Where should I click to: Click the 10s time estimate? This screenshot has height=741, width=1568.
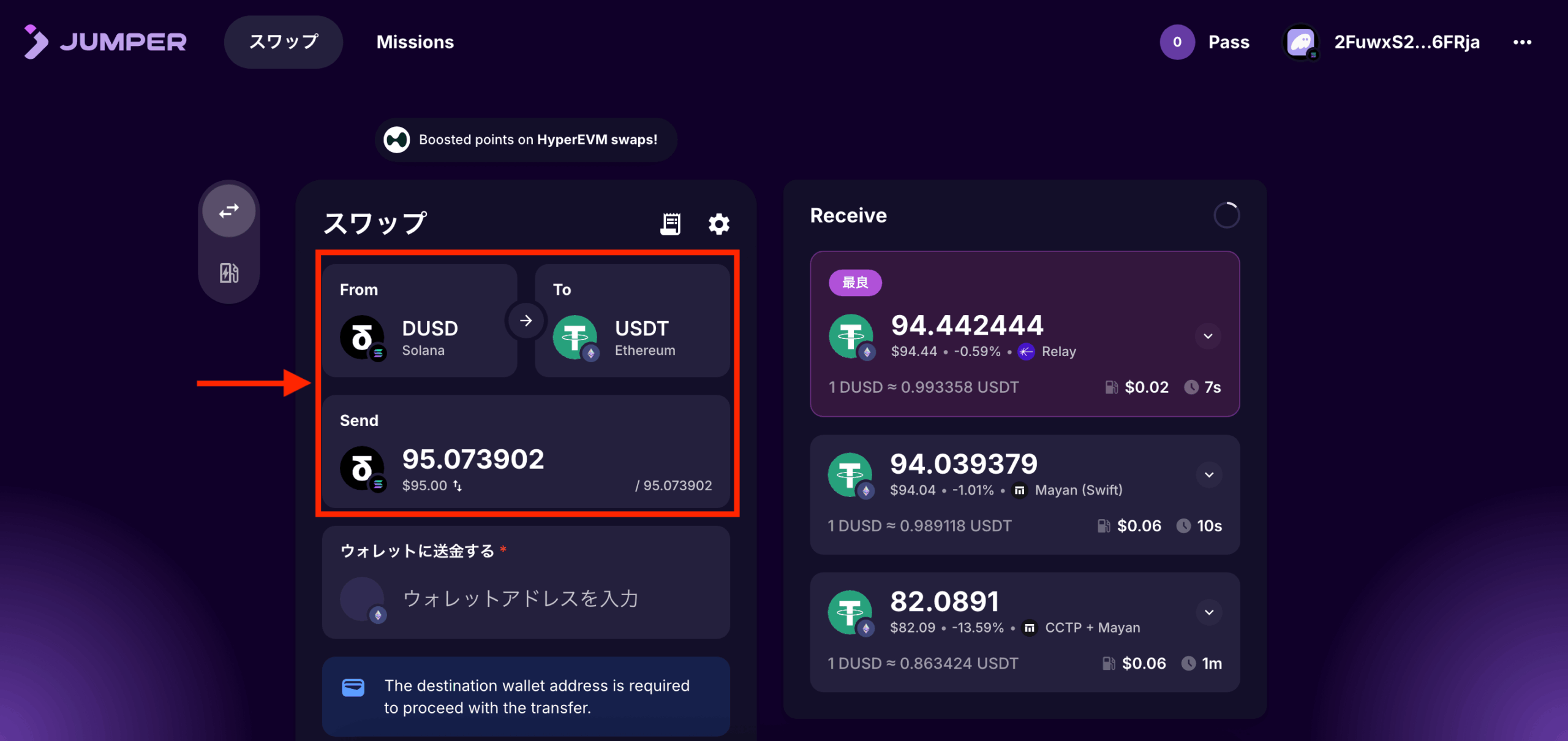coord(1199,526)
